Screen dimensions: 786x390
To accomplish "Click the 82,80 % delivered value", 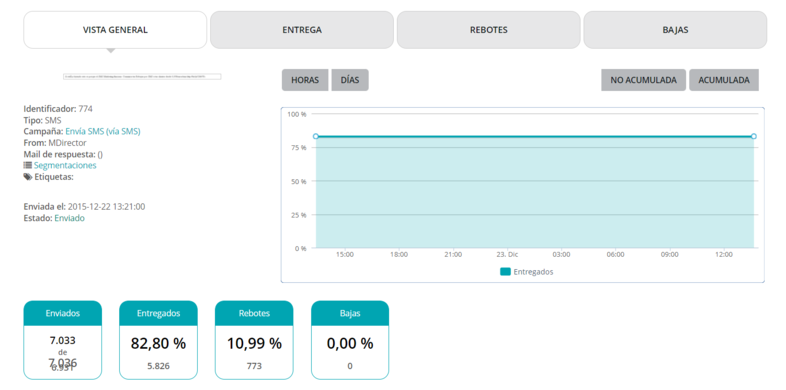I will tap(158, 344).
